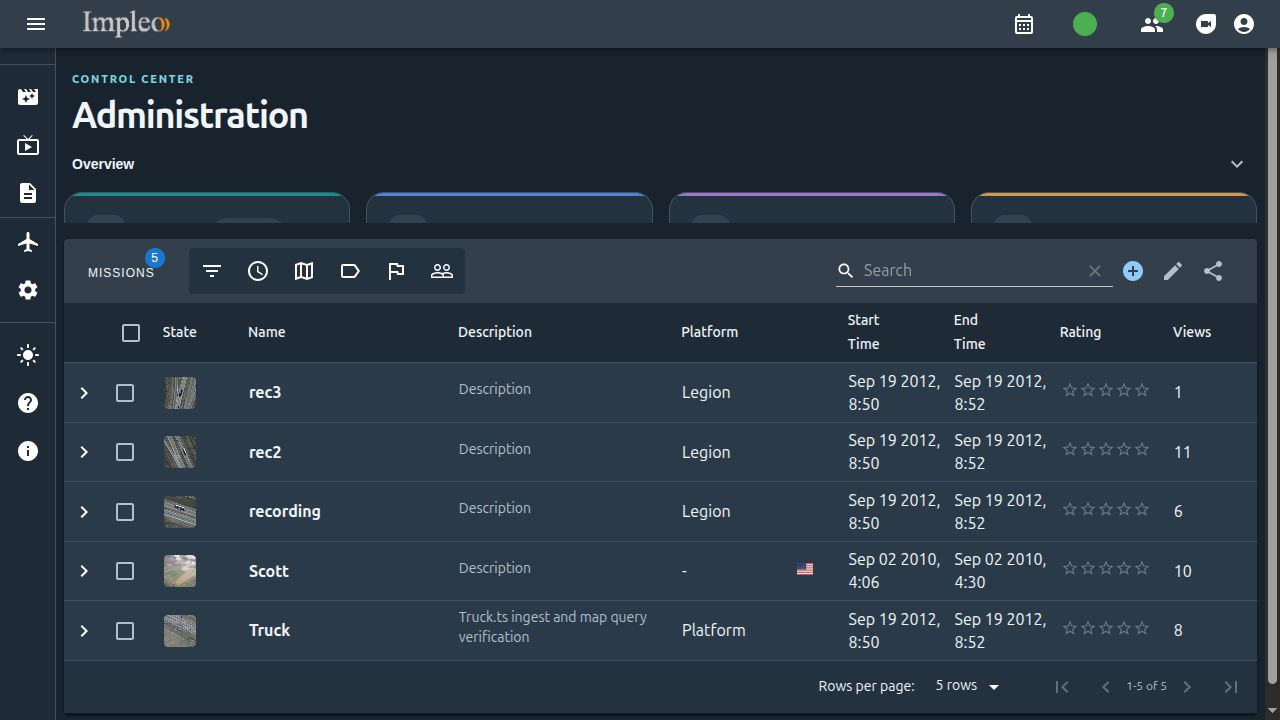Select the Missions tab

[121, 272]
